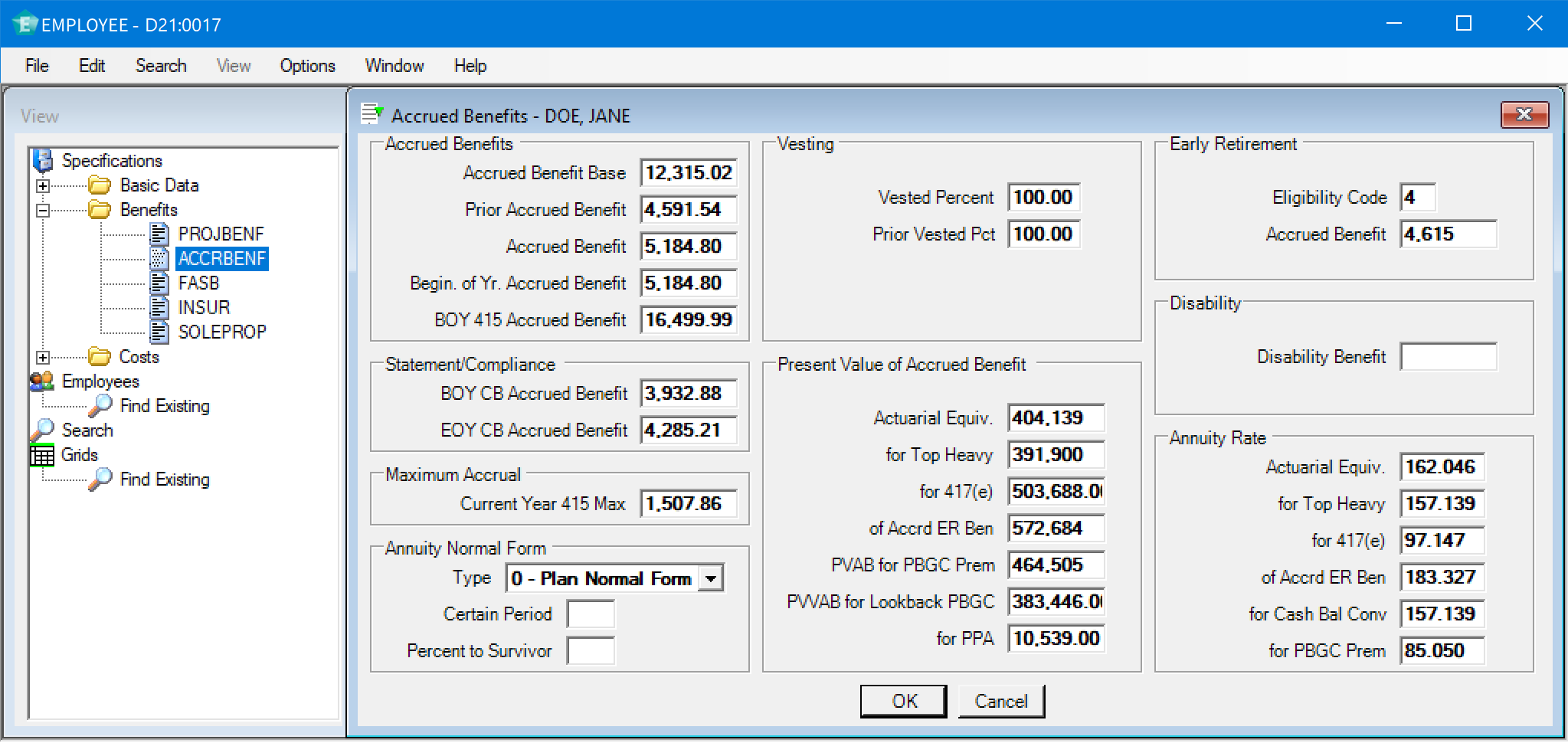
Task: Click Present Value for PPA field 10,539.00
Action: (1056, 638)
